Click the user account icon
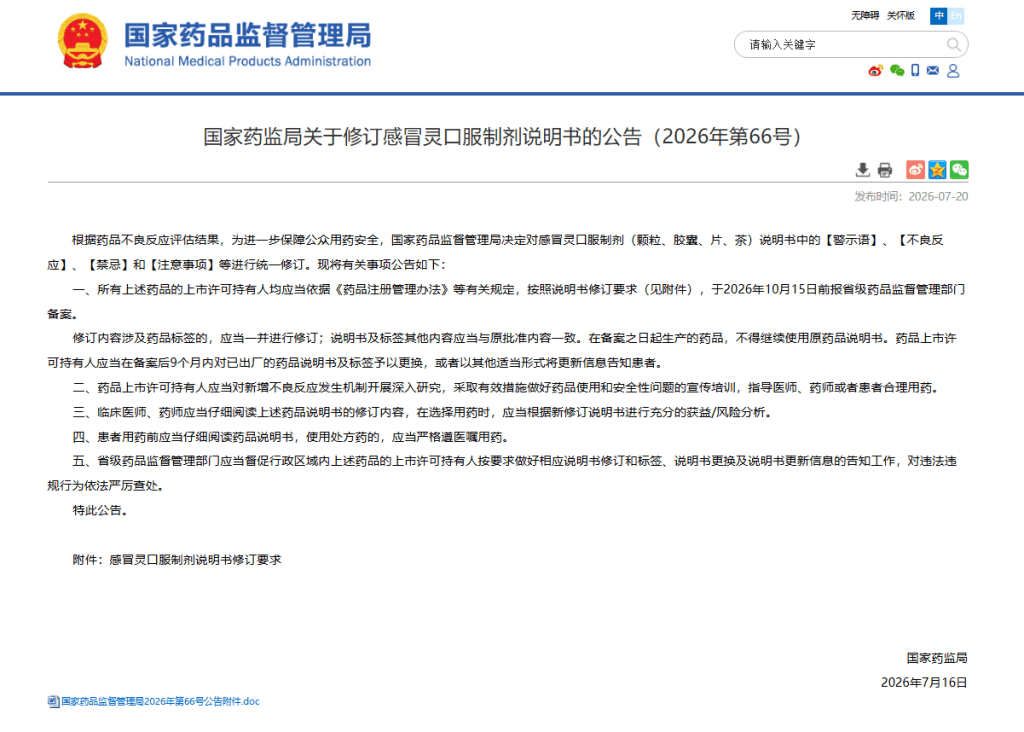This screenshot has height=732, width=1024. 953,71
